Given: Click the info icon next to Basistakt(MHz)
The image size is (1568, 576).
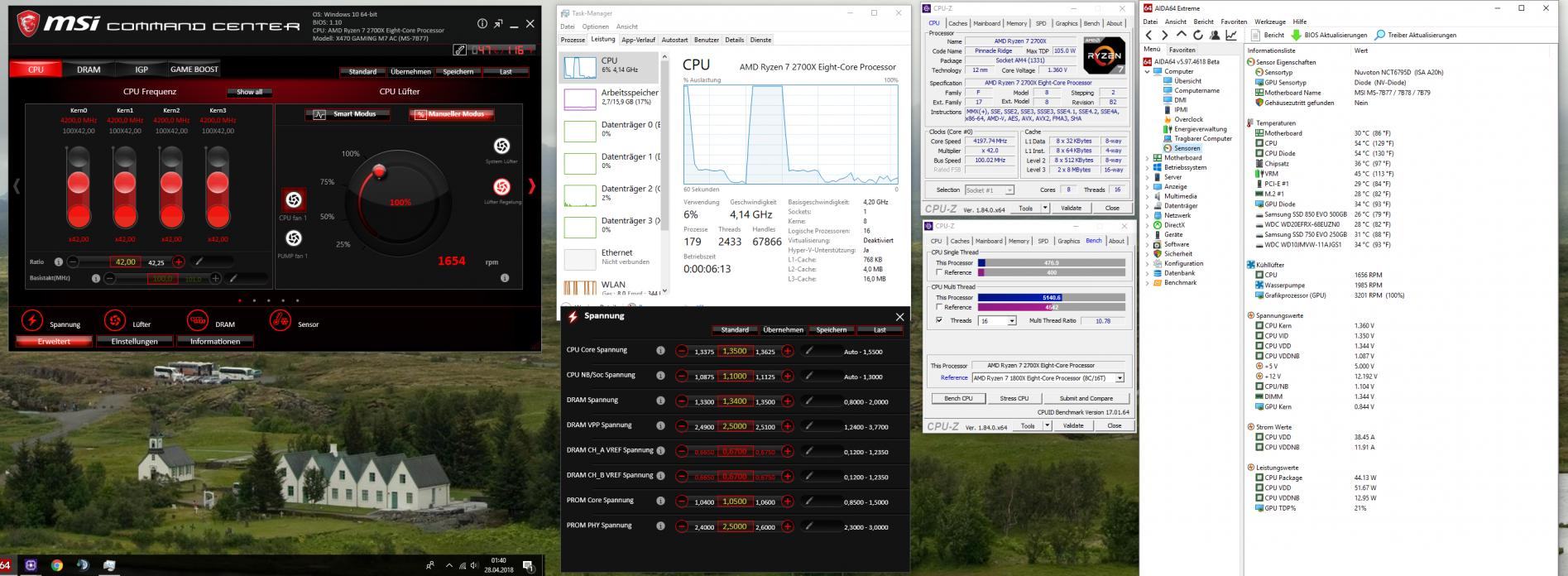Looking at the screenshot, I should 96,278.
